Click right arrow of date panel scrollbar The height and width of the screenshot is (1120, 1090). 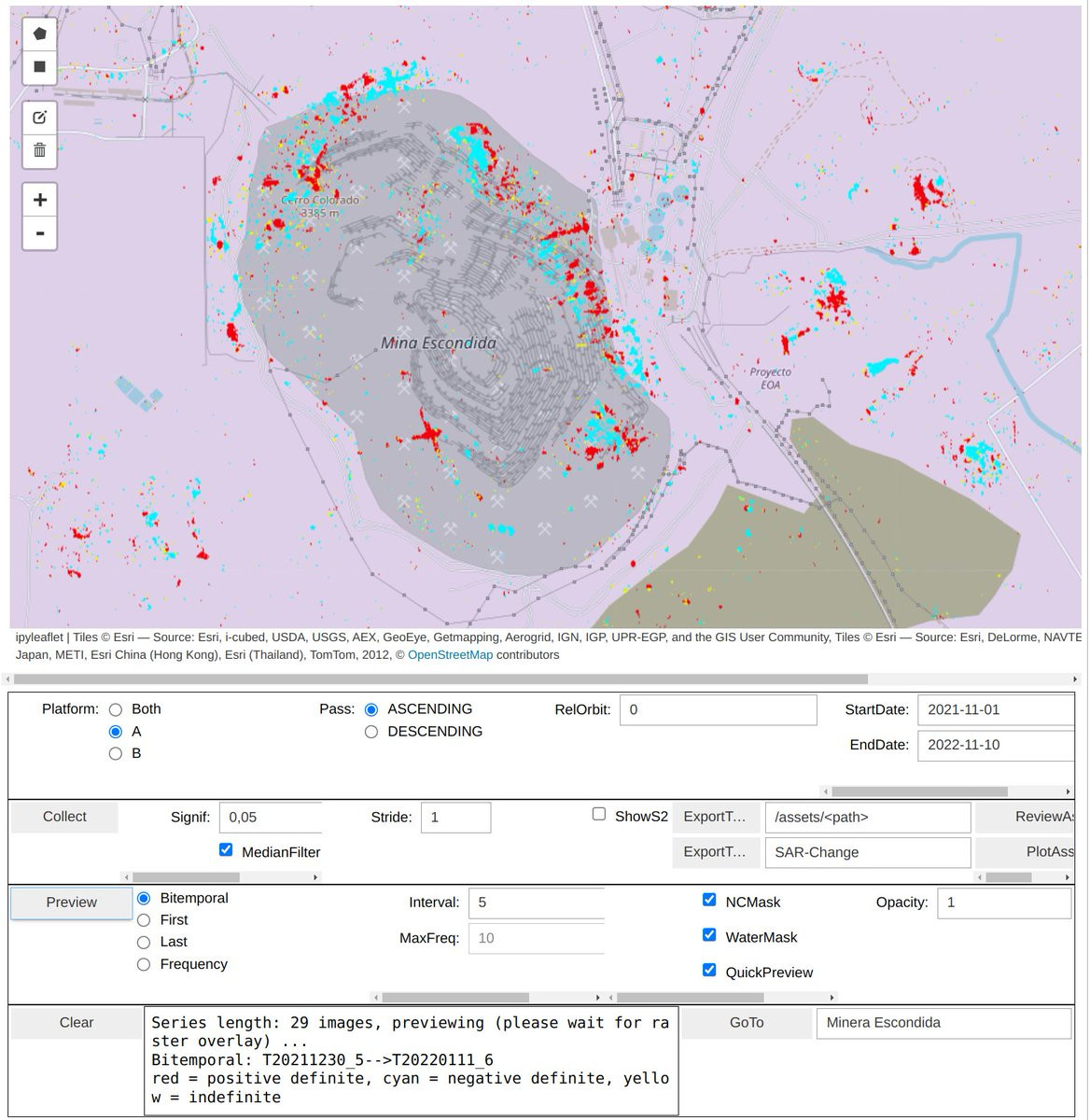coord(1069,791)
